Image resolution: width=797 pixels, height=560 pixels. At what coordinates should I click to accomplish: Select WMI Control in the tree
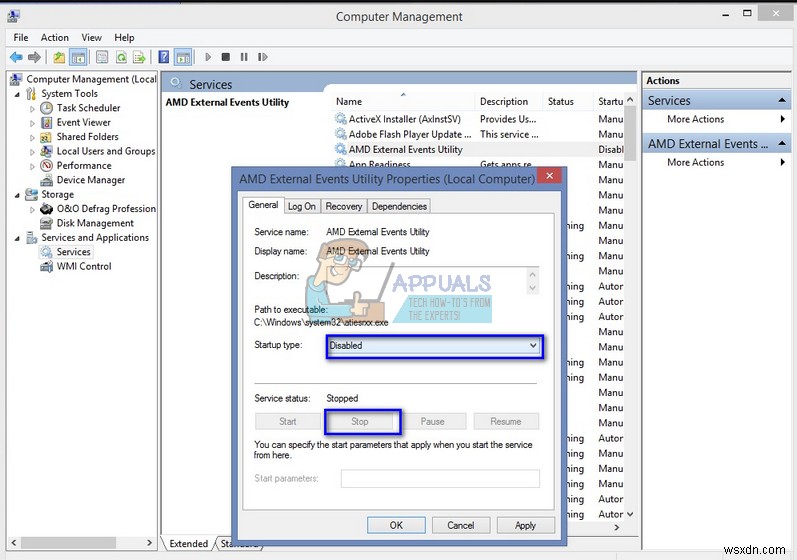(x=84, y=266)
